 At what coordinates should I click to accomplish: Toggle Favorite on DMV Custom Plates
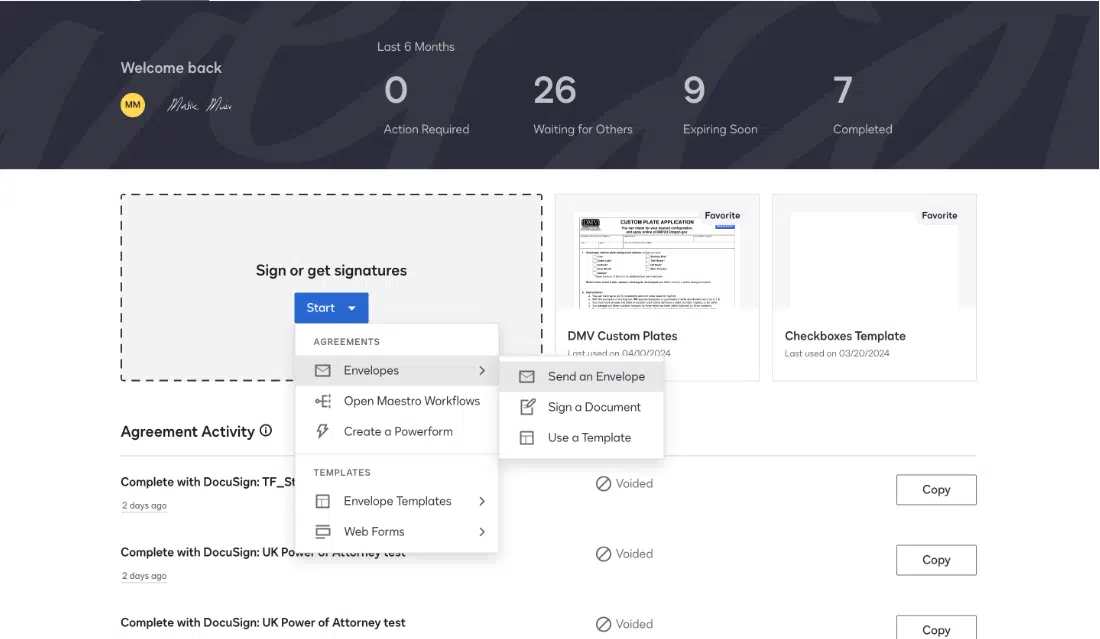[722, 215]
